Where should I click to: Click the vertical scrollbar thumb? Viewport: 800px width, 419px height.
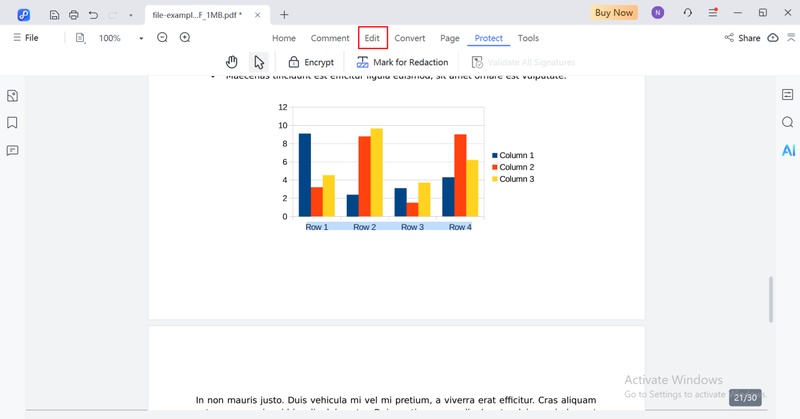771,300
